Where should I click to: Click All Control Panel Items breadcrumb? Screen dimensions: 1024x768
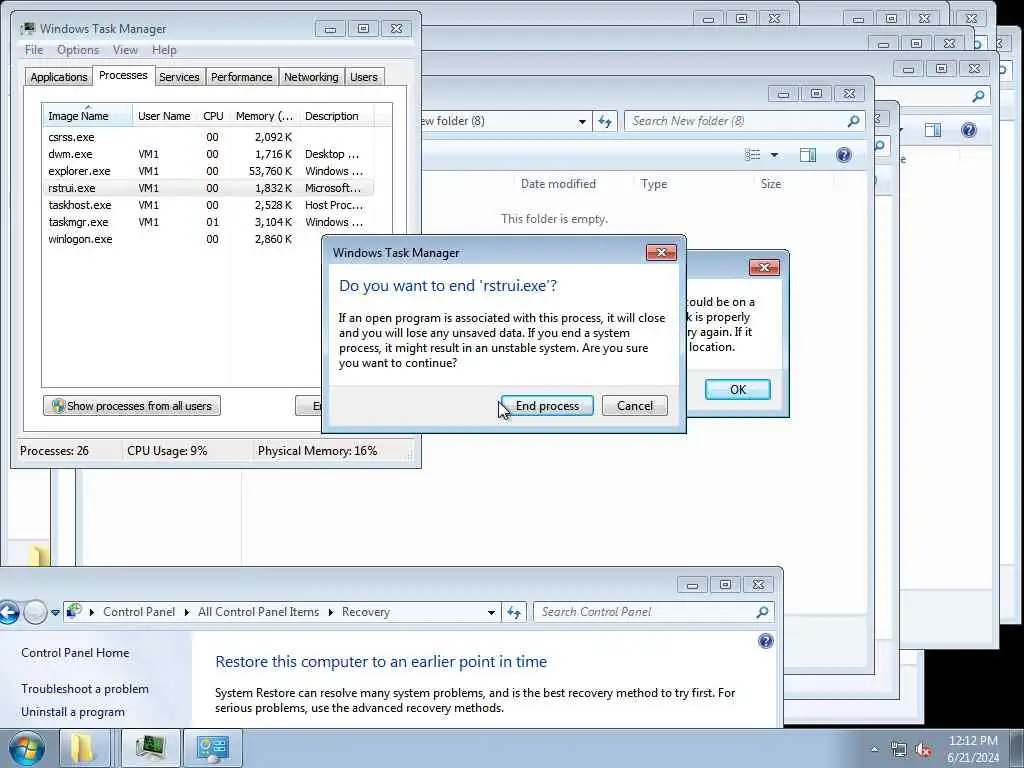coord(259,612)
